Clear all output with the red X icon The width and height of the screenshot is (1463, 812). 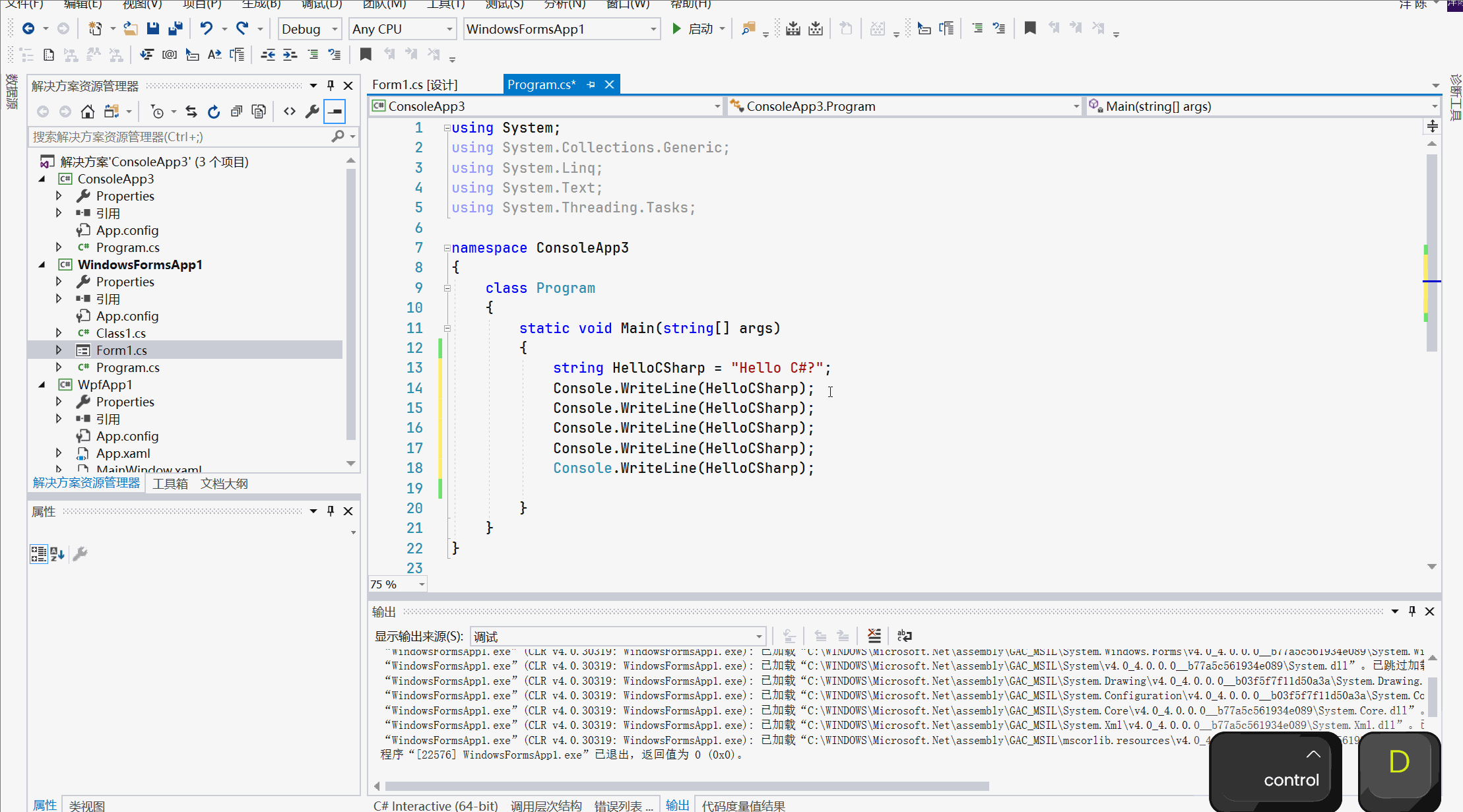(x=874, y=636)
